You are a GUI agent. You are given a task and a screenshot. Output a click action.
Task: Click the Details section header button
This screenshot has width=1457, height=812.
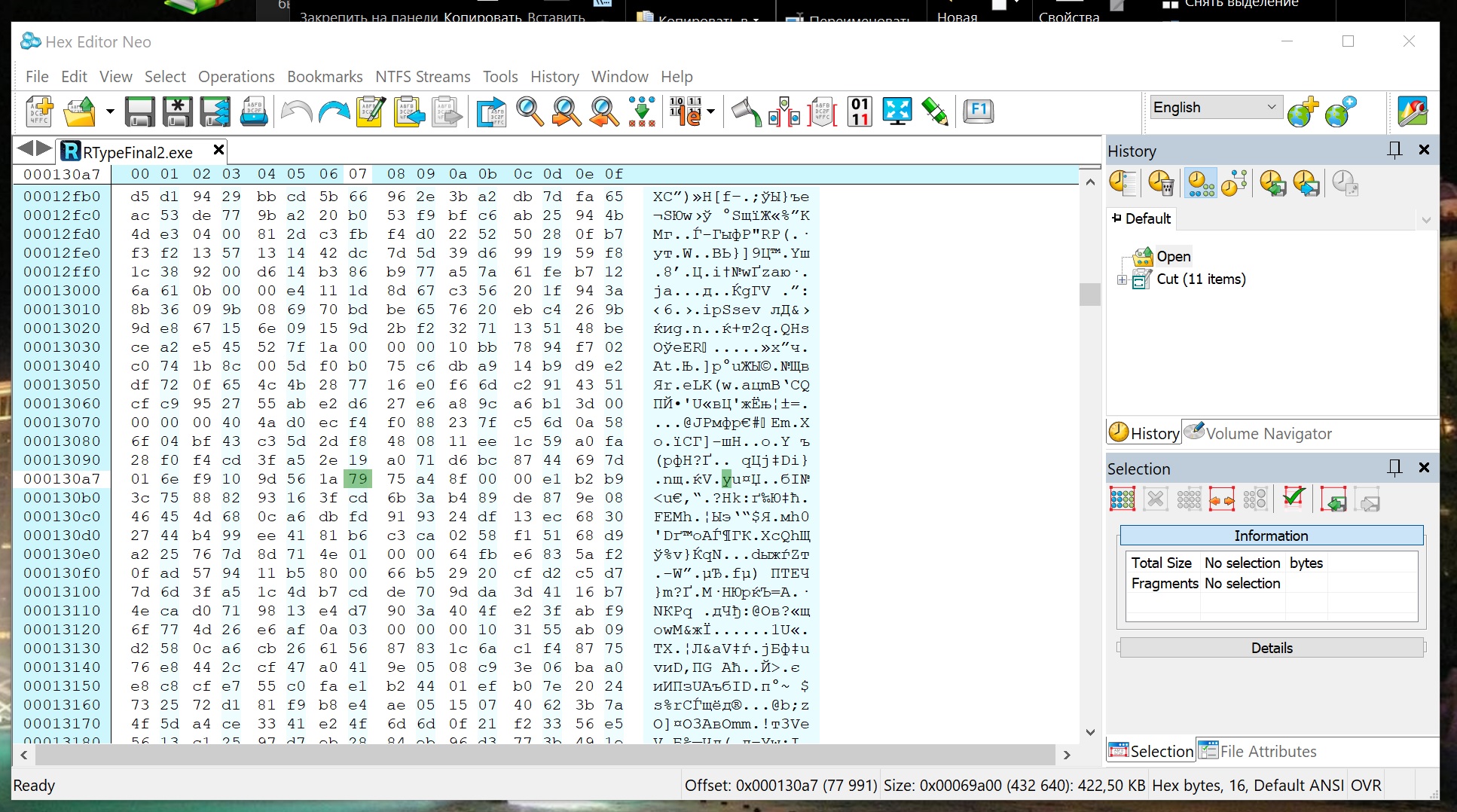point(1272,648)
